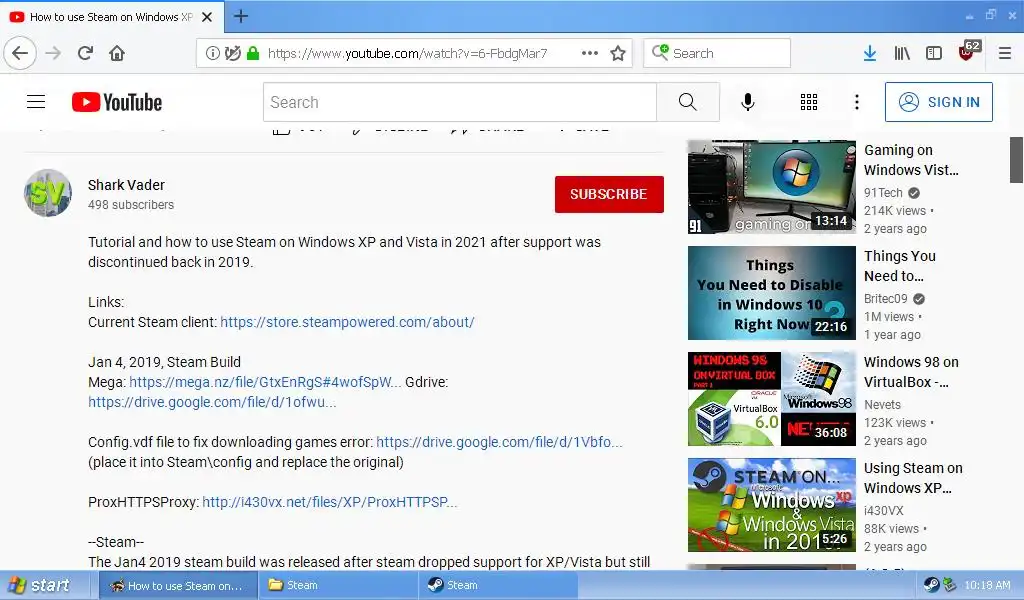1024x600 pixels.
Task: Close the 'How to use Steam' tab
Action: tap(207, 17)
